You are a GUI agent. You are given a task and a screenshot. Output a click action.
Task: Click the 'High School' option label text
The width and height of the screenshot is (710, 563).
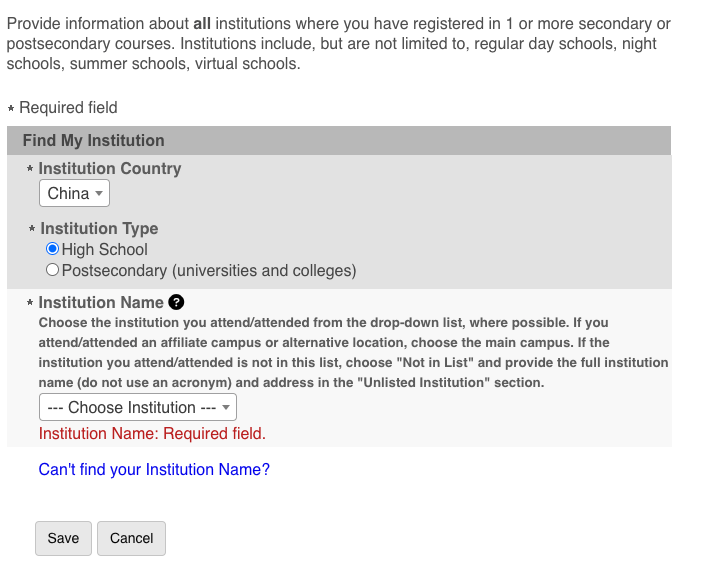pos(104,250)
